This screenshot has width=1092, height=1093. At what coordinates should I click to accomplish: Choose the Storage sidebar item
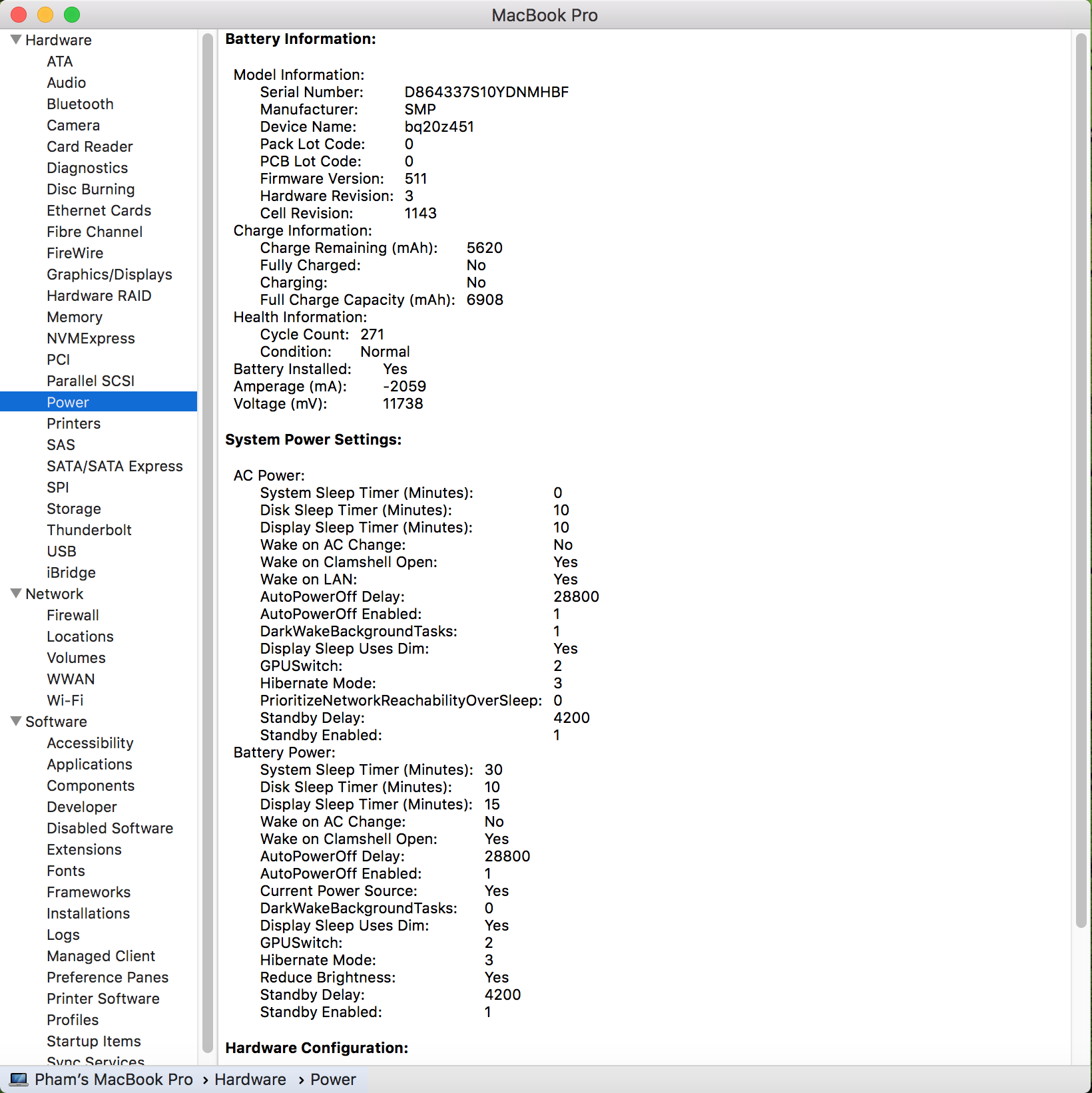[x=74, y=509]
